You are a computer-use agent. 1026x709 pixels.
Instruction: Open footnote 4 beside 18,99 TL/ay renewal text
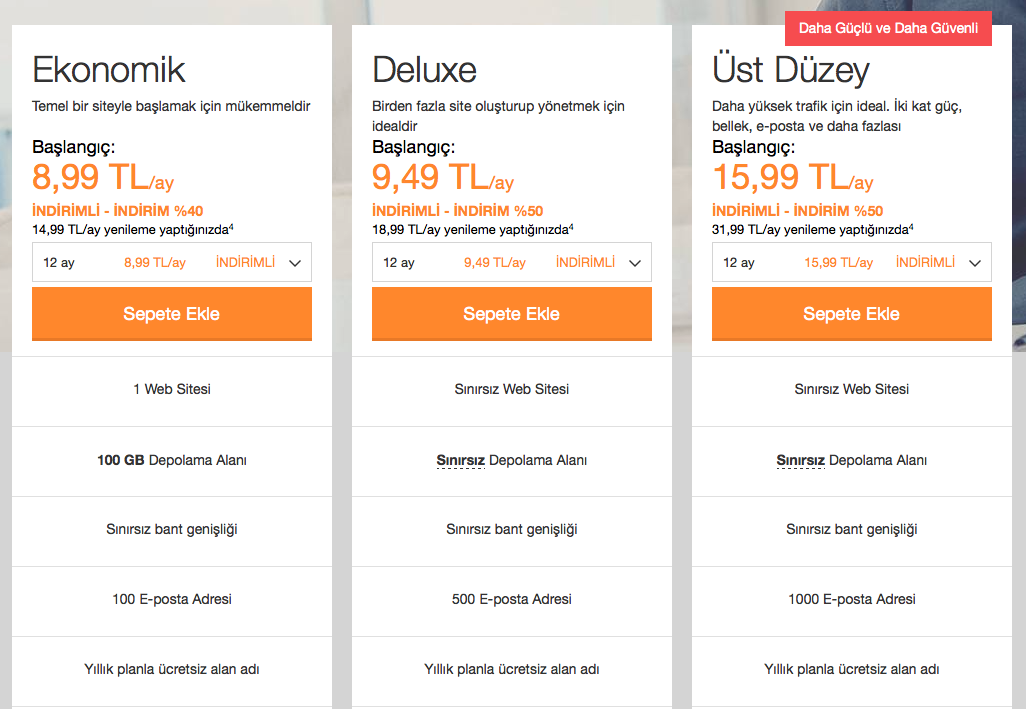click(x=571, y=226)
